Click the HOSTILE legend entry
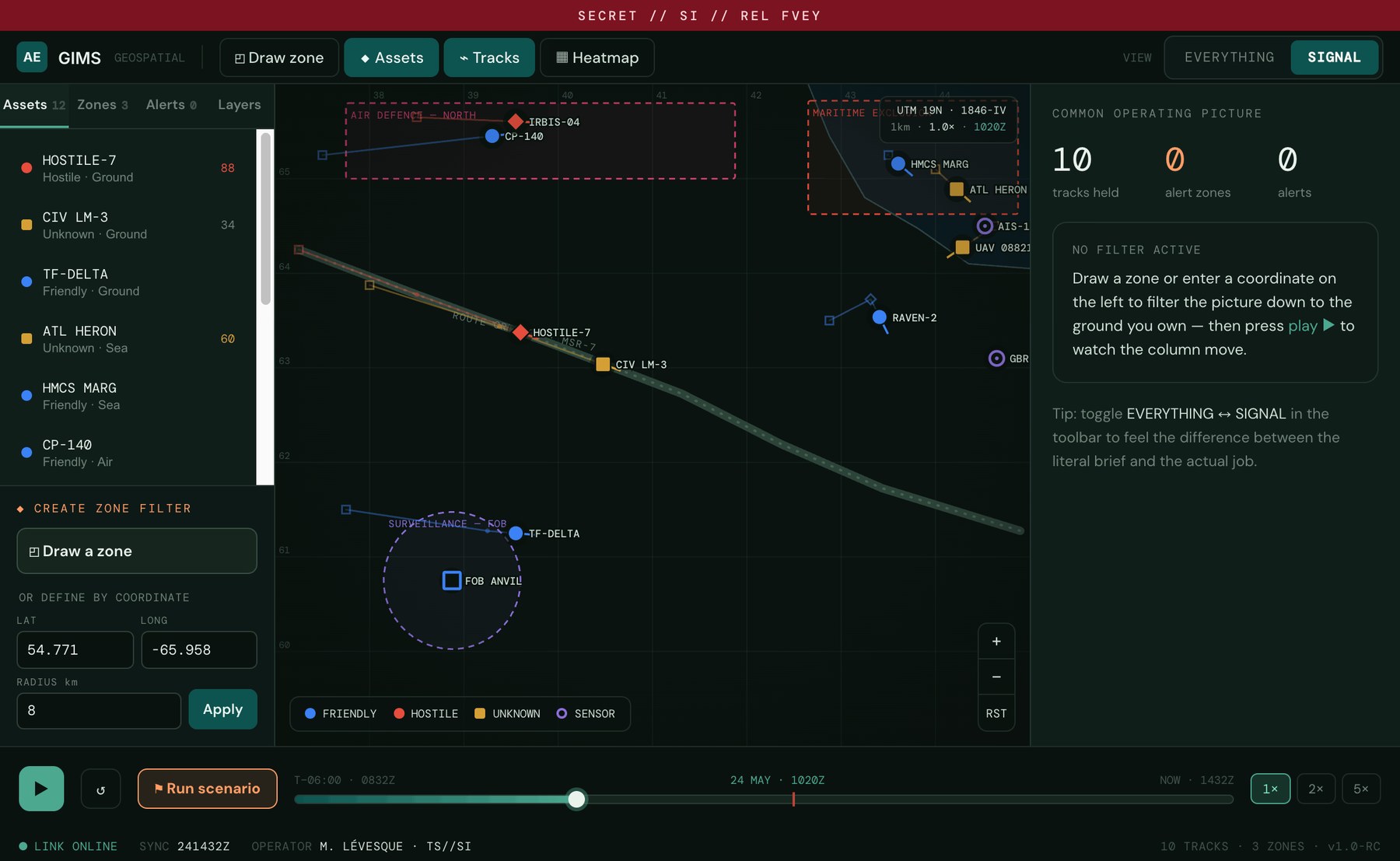This screenshot has height=861, width=1400. 426,713
